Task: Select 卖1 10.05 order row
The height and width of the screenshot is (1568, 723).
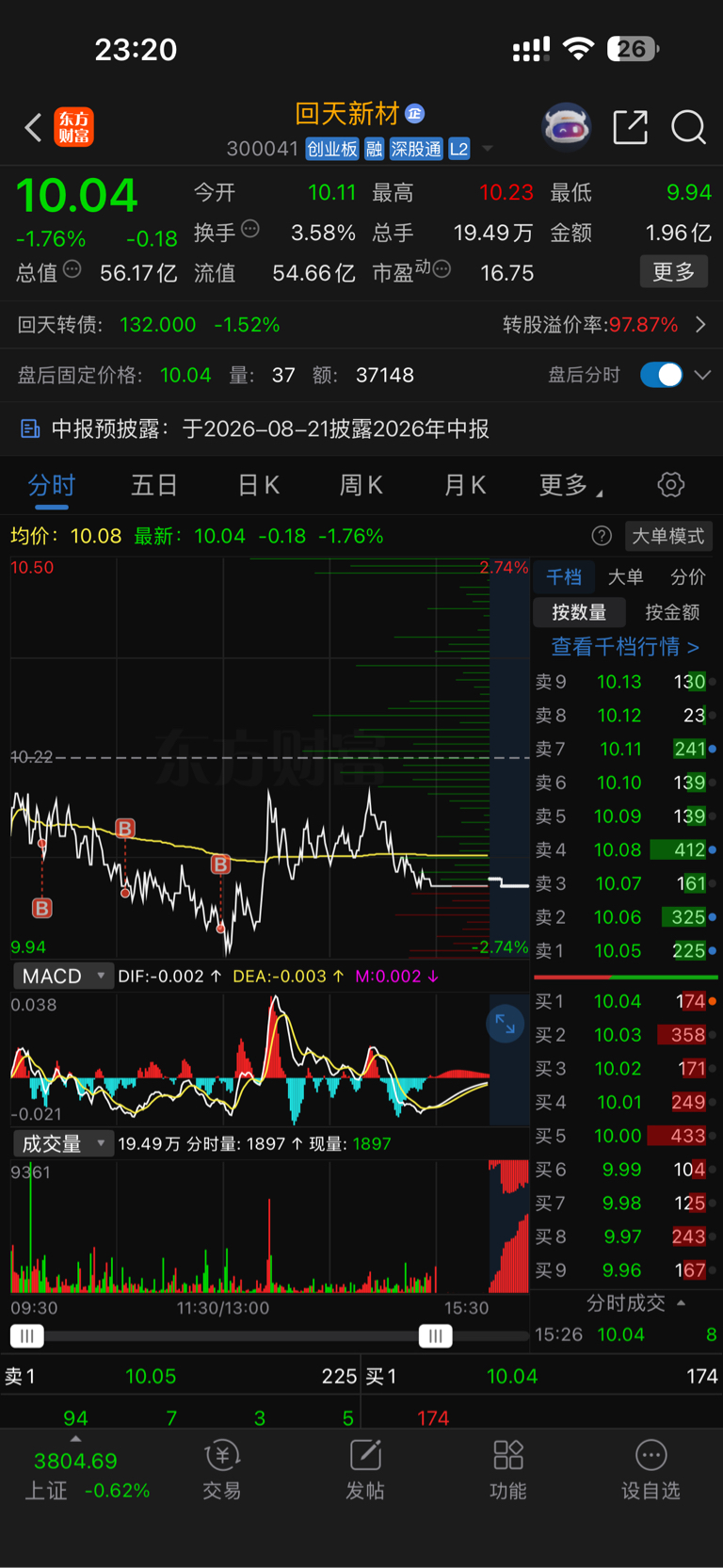Action: [x=626, y=950]
